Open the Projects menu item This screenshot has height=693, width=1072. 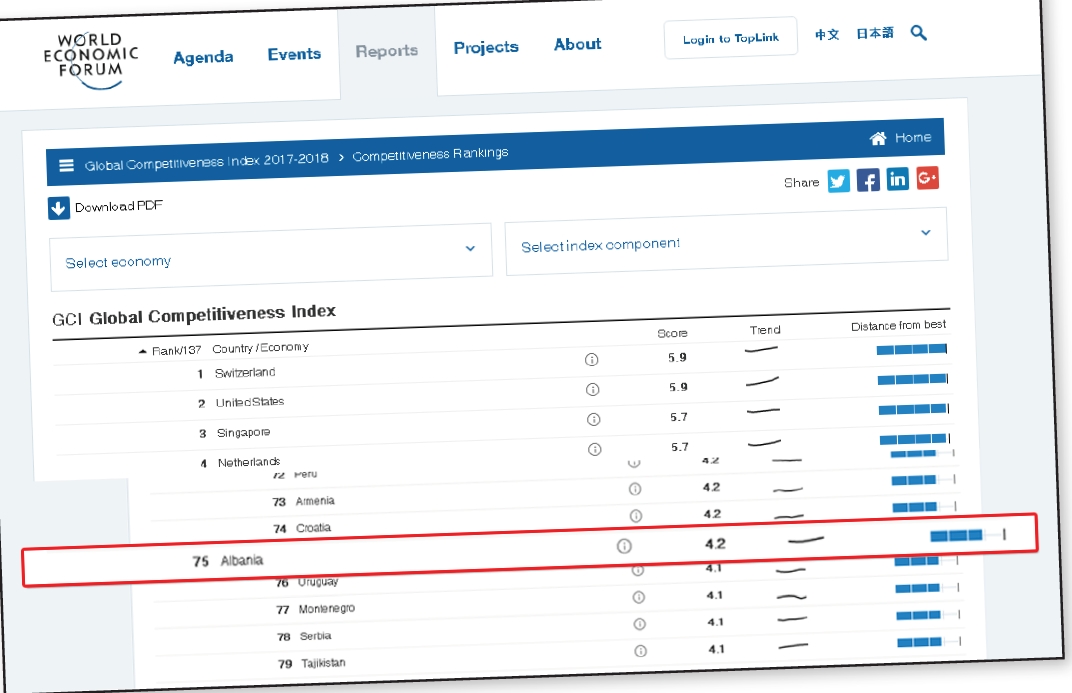click(x=486, y=47)
